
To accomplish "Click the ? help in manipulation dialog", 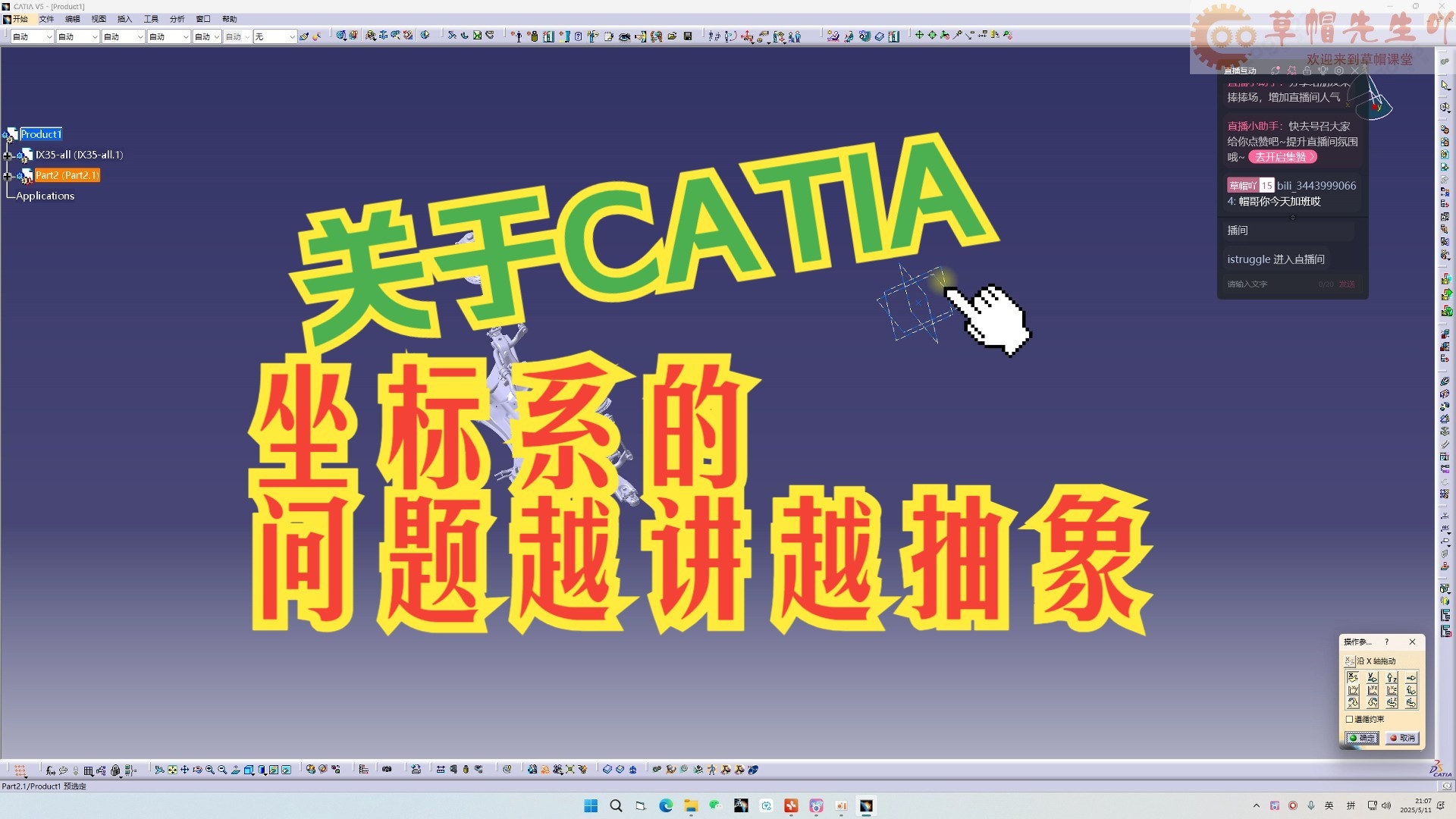I will 1387,642.
